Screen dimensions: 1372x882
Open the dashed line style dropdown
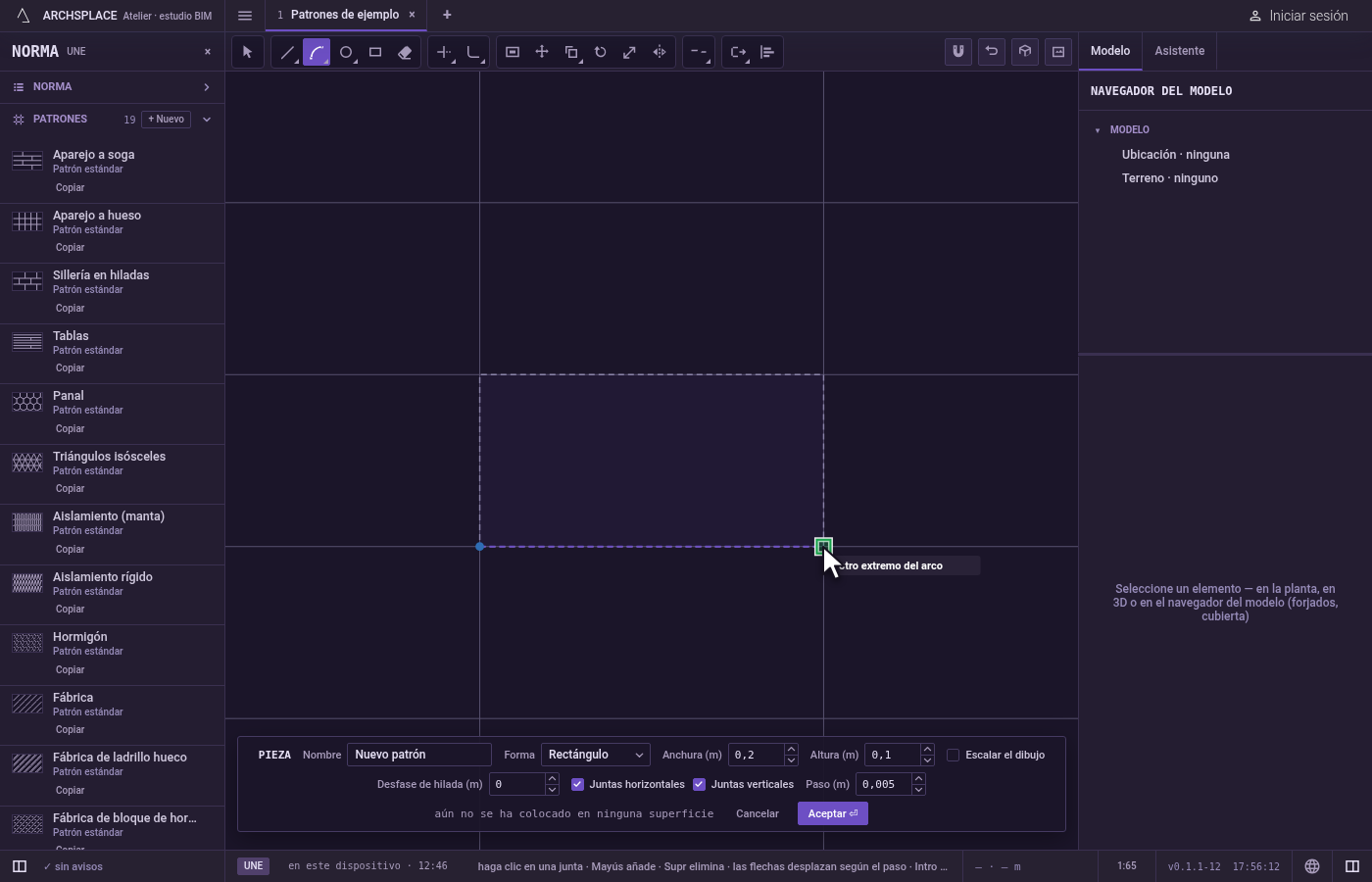699,52
